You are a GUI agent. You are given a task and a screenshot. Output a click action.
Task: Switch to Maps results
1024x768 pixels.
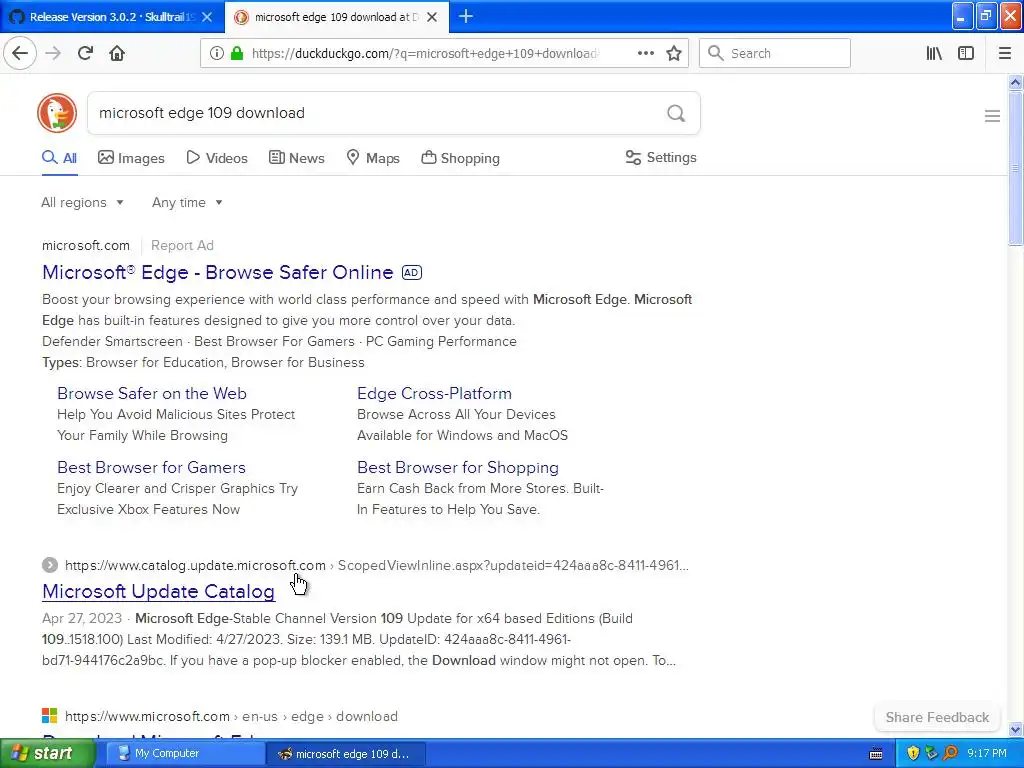pos(373,158)
